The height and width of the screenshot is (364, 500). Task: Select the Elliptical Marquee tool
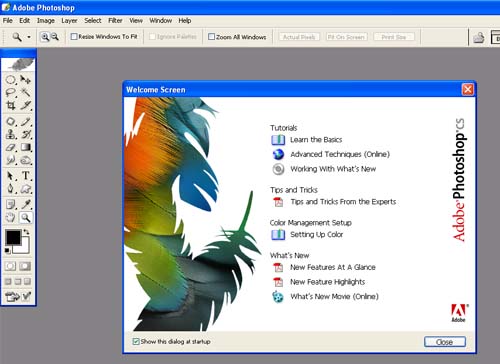coord(11,80)
